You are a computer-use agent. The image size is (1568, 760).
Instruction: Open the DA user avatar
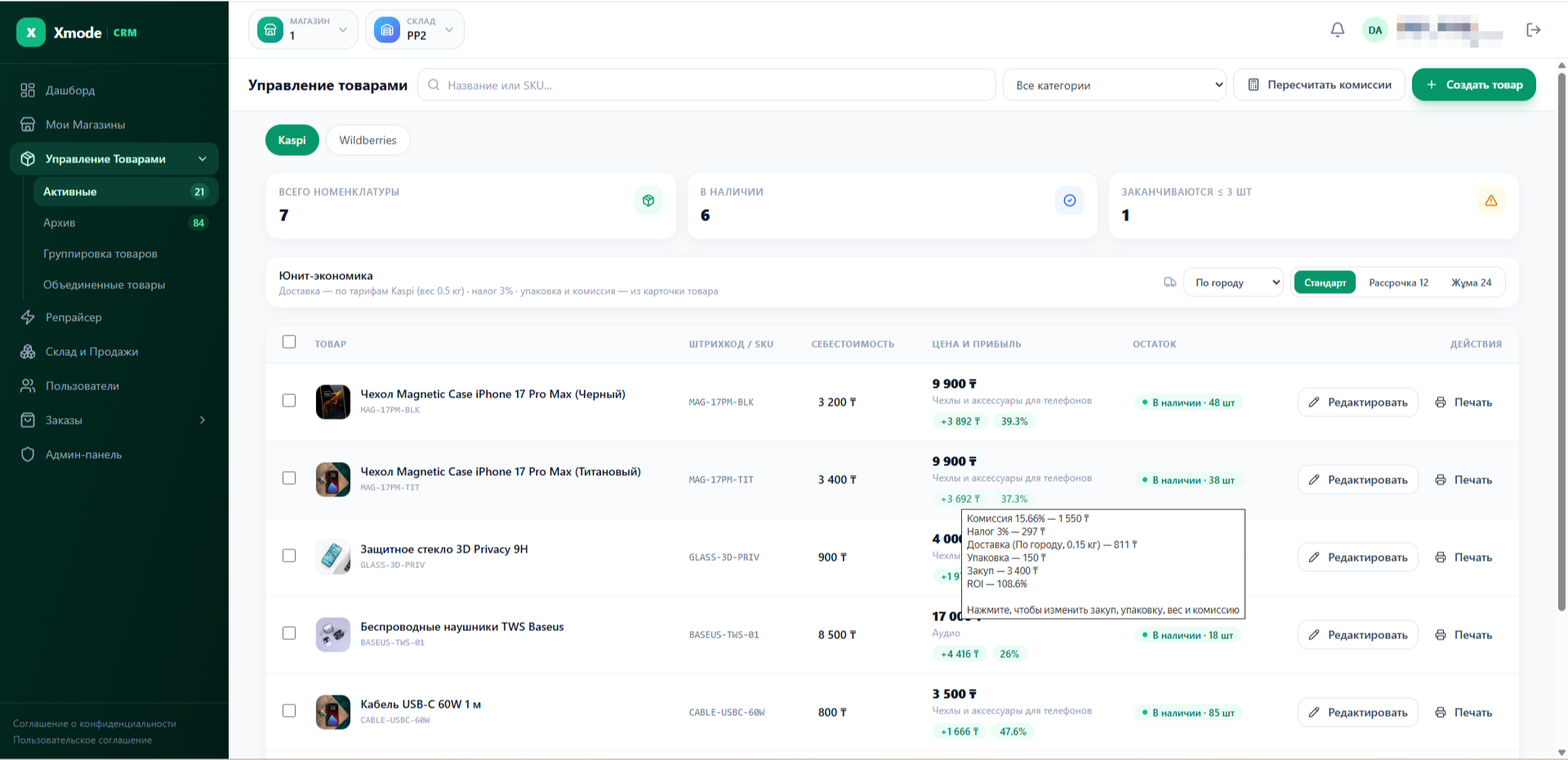(x=1375, y=30)
